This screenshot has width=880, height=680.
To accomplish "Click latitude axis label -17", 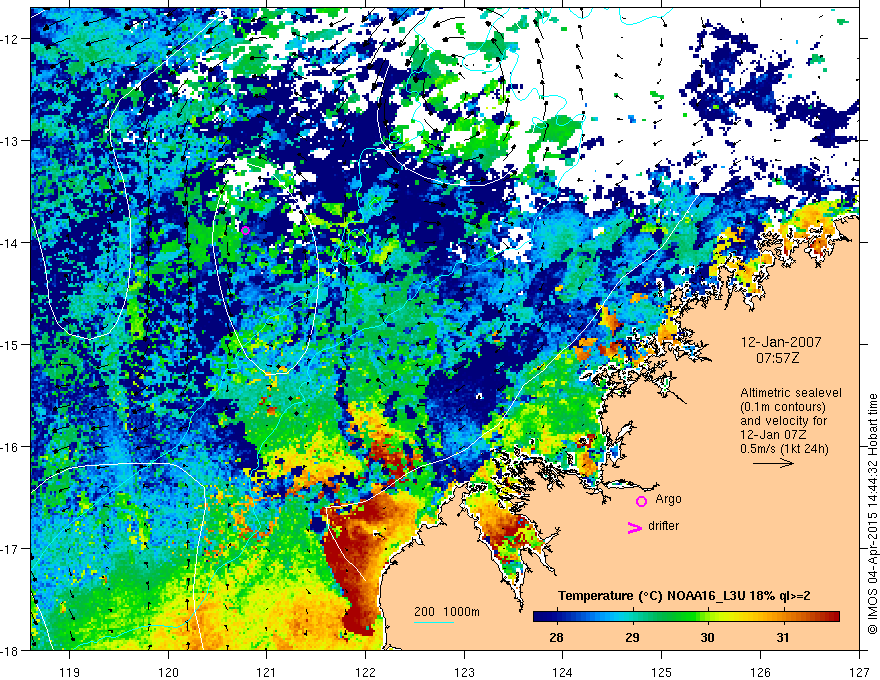I will pos(12,549).
